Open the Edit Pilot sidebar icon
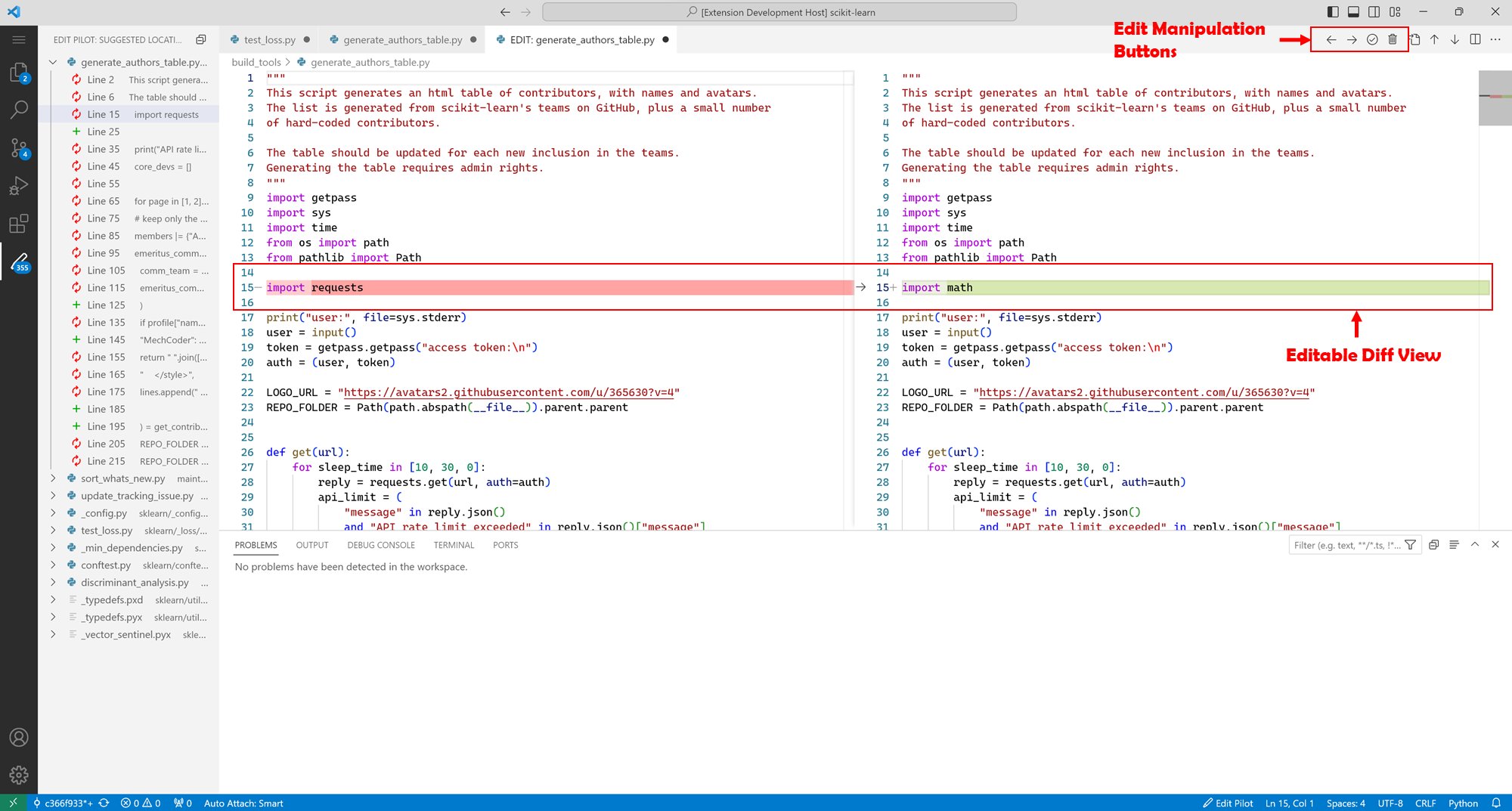 (x=19, y=262)
